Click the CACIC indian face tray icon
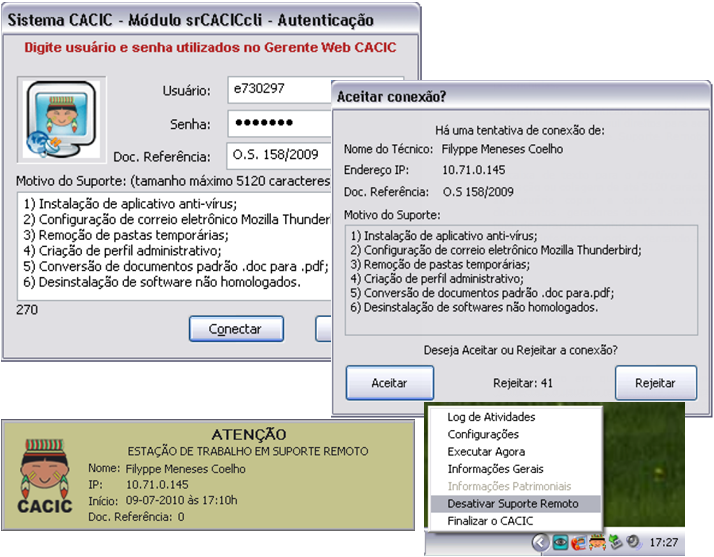Image resolution: width=714 pixels, height=557 pixels. (x=597, y=542)
